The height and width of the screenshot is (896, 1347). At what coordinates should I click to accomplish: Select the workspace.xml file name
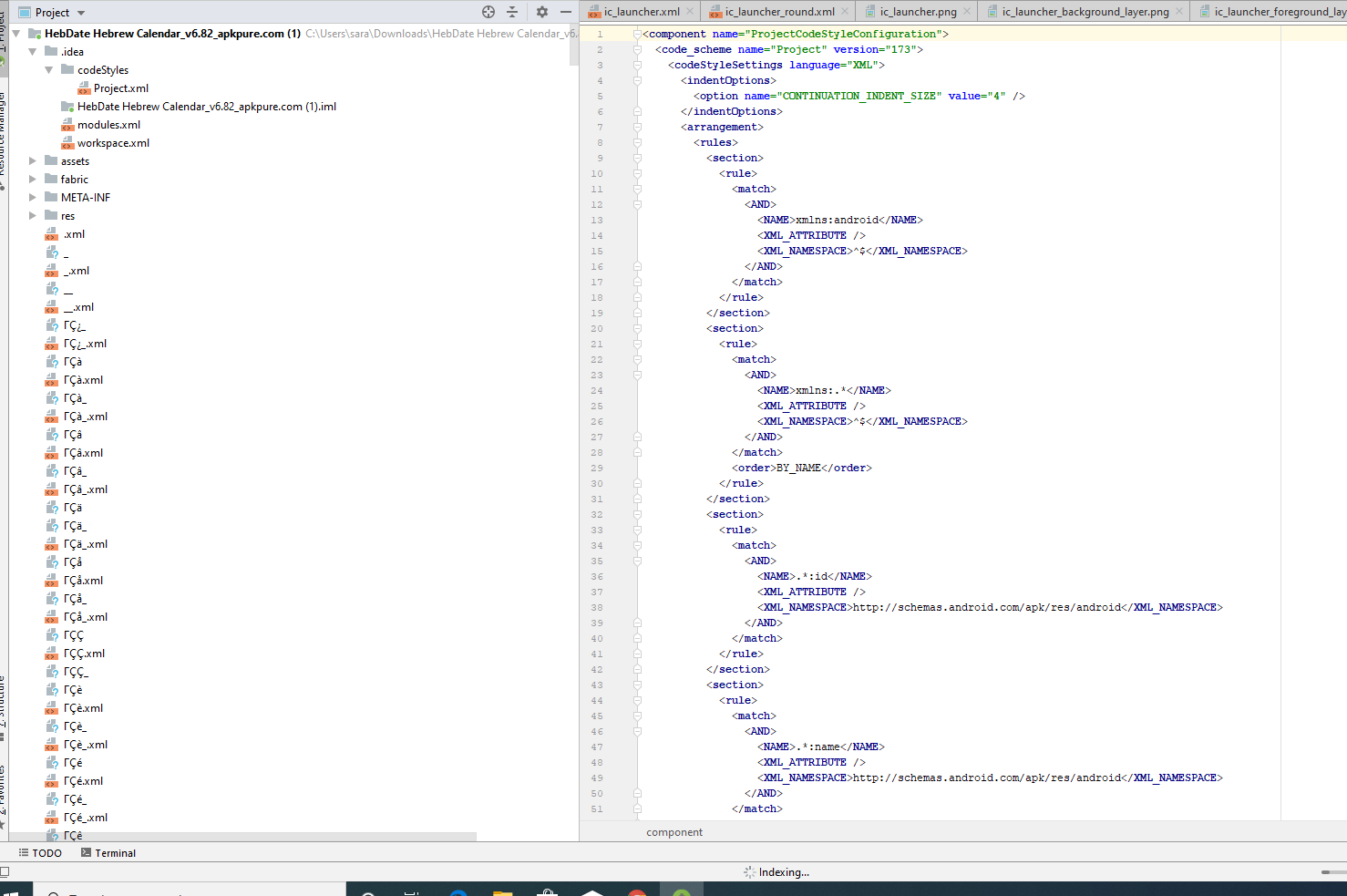113,143
